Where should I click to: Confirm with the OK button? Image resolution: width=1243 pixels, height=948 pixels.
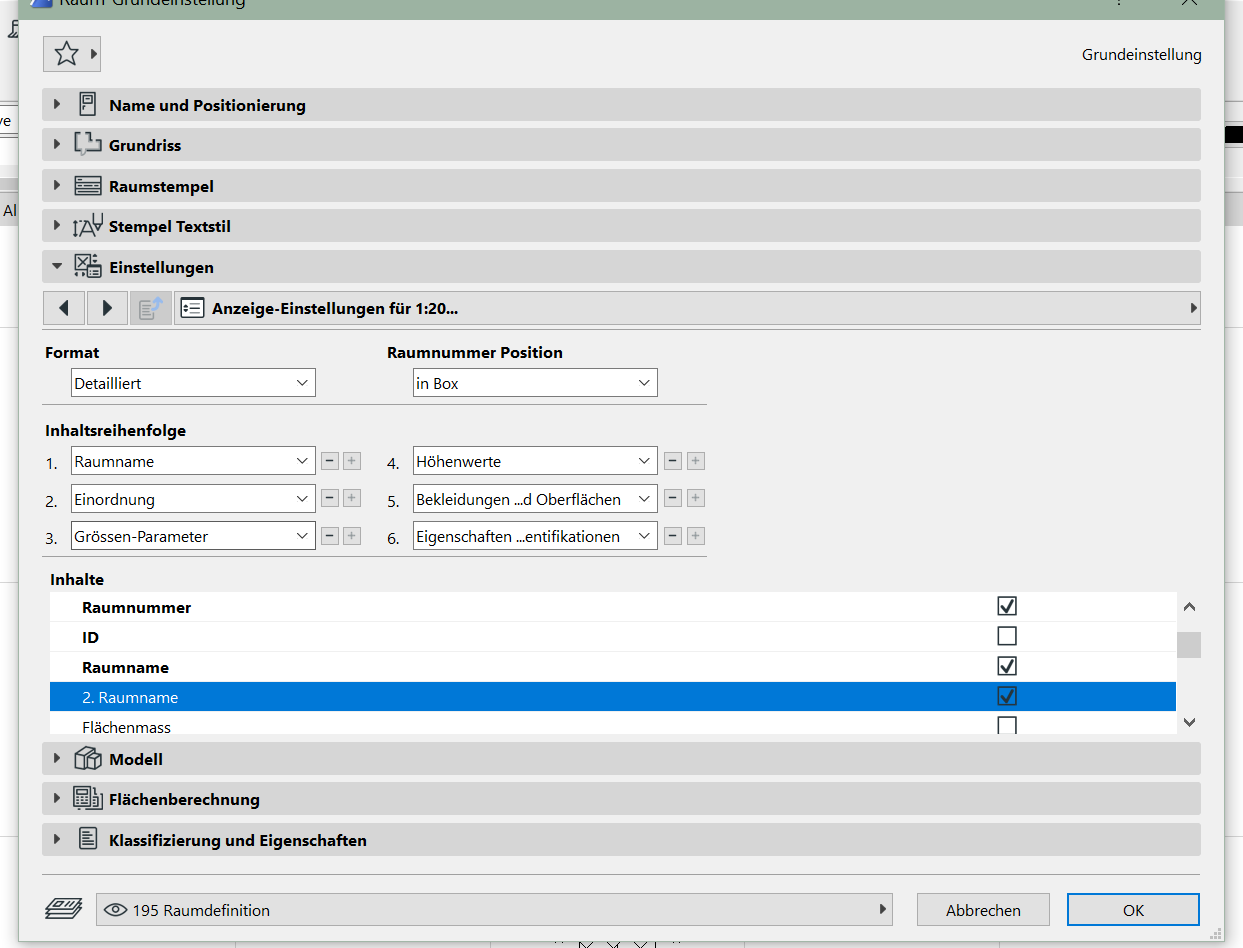click(x=1133, y=910)
